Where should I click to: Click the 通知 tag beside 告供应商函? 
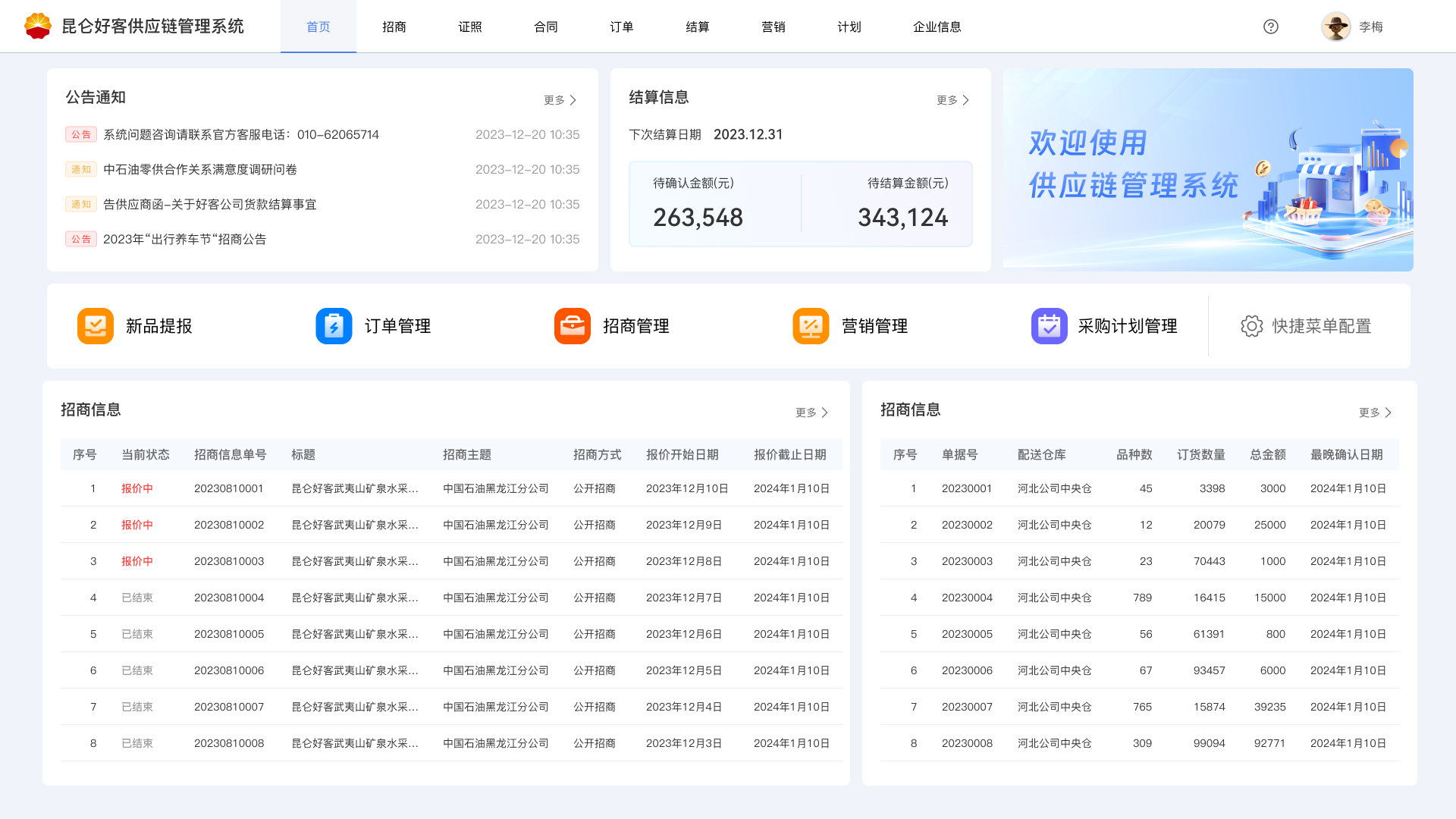[x=81, y=204]
